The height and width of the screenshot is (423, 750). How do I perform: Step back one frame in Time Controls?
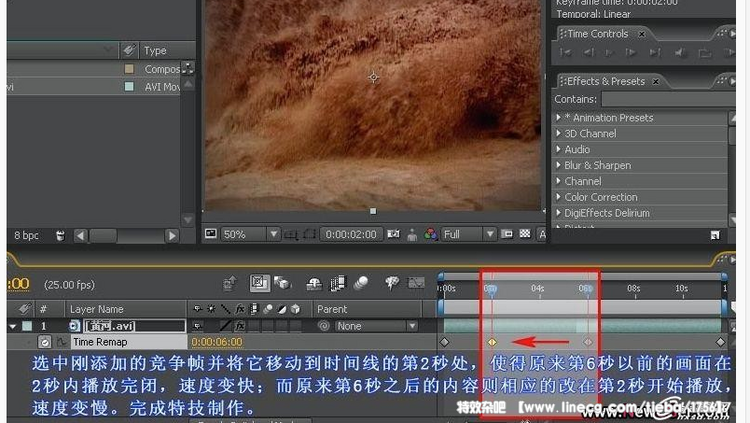tap(589, 53)
